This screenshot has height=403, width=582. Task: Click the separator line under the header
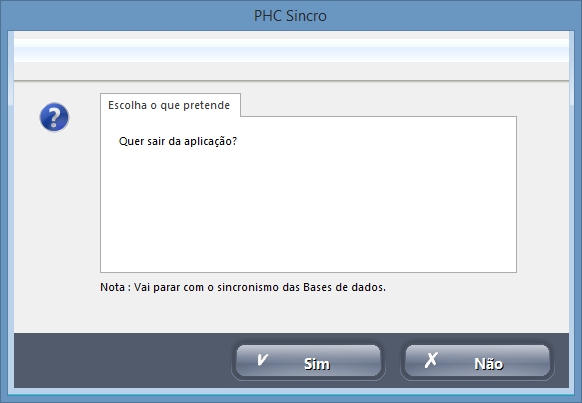(x=291, y=80)
